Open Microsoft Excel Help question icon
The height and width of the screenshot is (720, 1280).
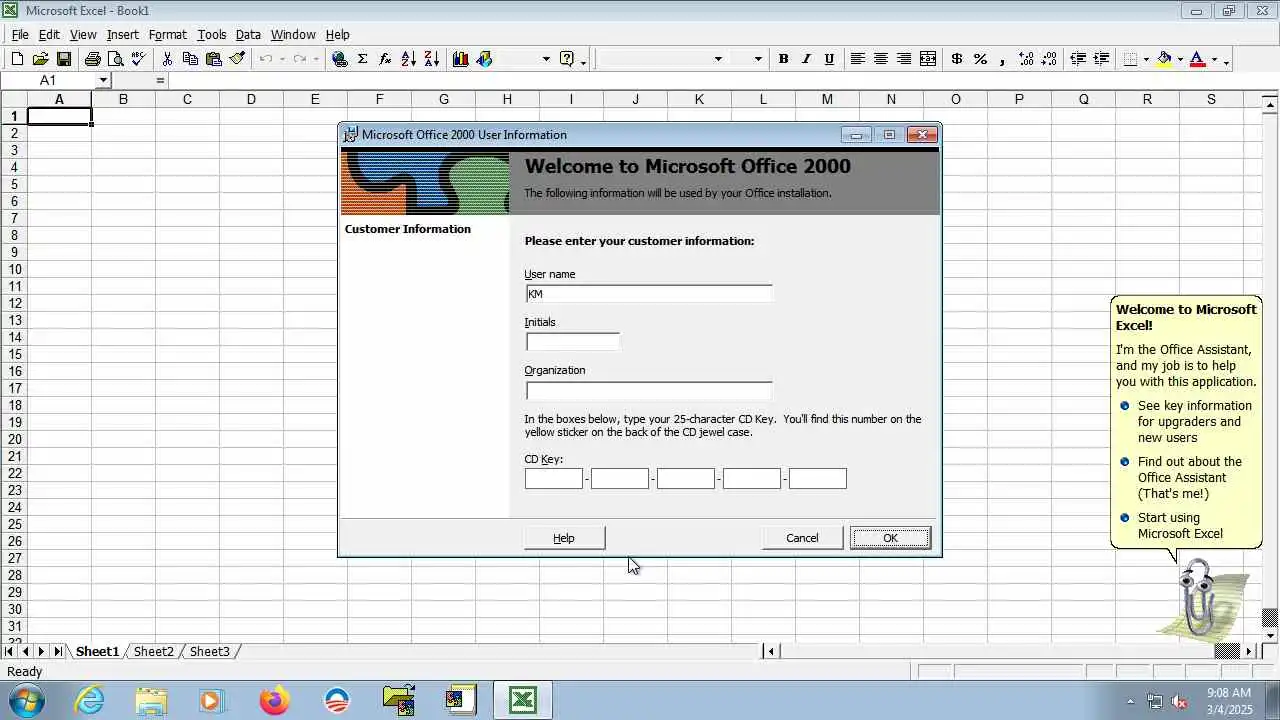567,59
